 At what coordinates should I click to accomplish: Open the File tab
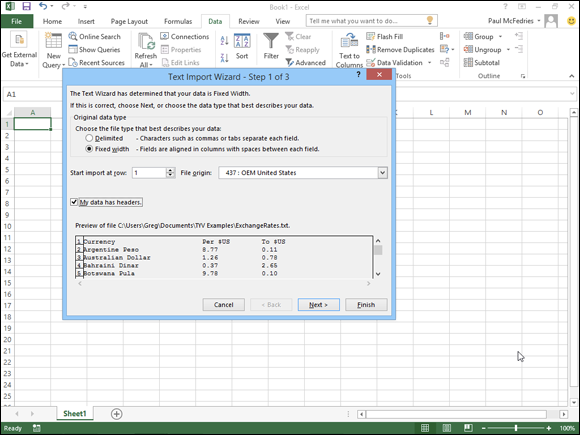[x=17, y=21]
